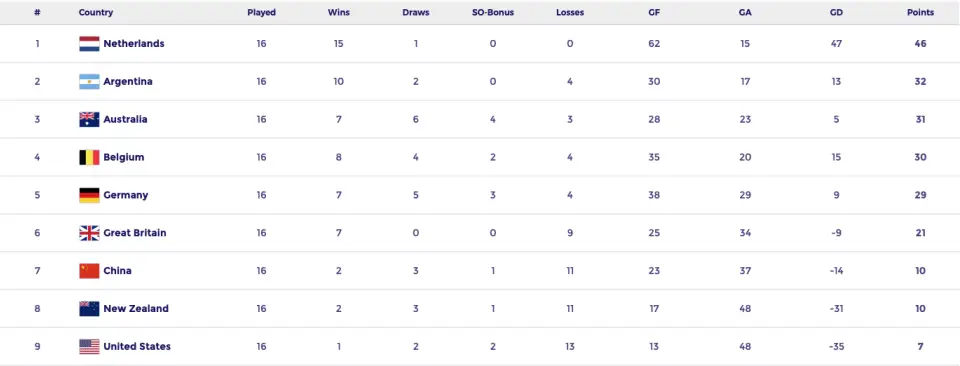Sort by the Wins column header
This screenshot has width=960, height=366.
click(339, 12)
